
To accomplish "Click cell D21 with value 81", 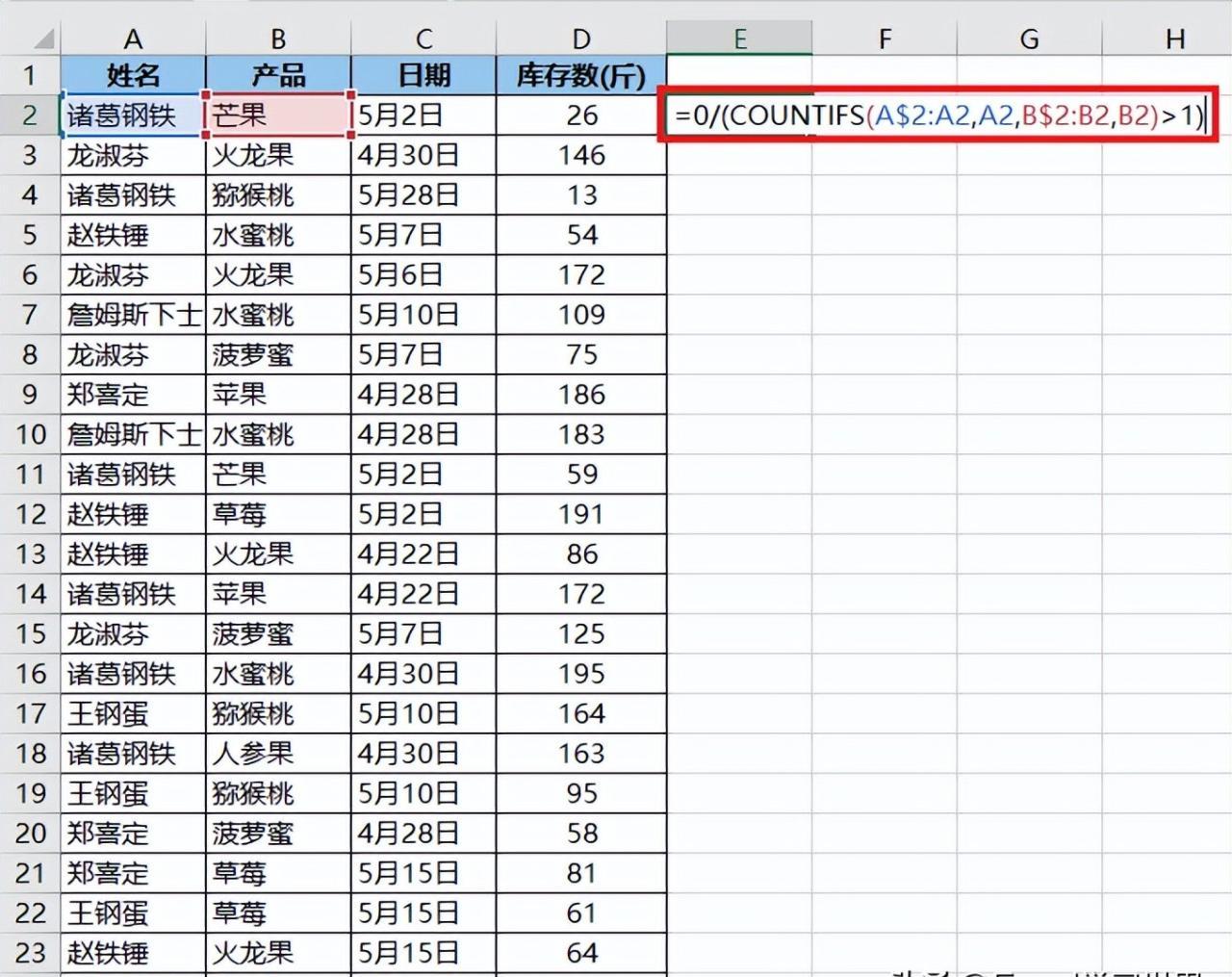I will 581,874.
